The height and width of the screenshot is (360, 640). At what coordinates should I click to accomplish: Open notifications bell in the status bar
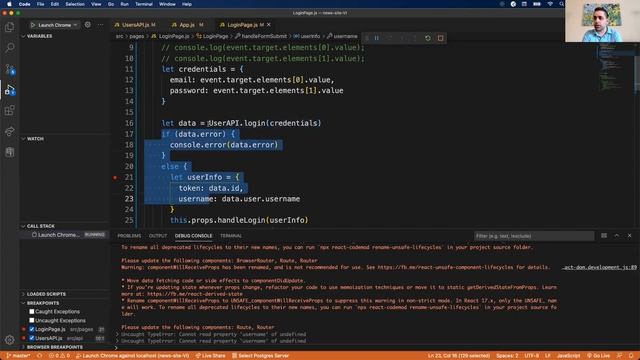pos(631,356)
